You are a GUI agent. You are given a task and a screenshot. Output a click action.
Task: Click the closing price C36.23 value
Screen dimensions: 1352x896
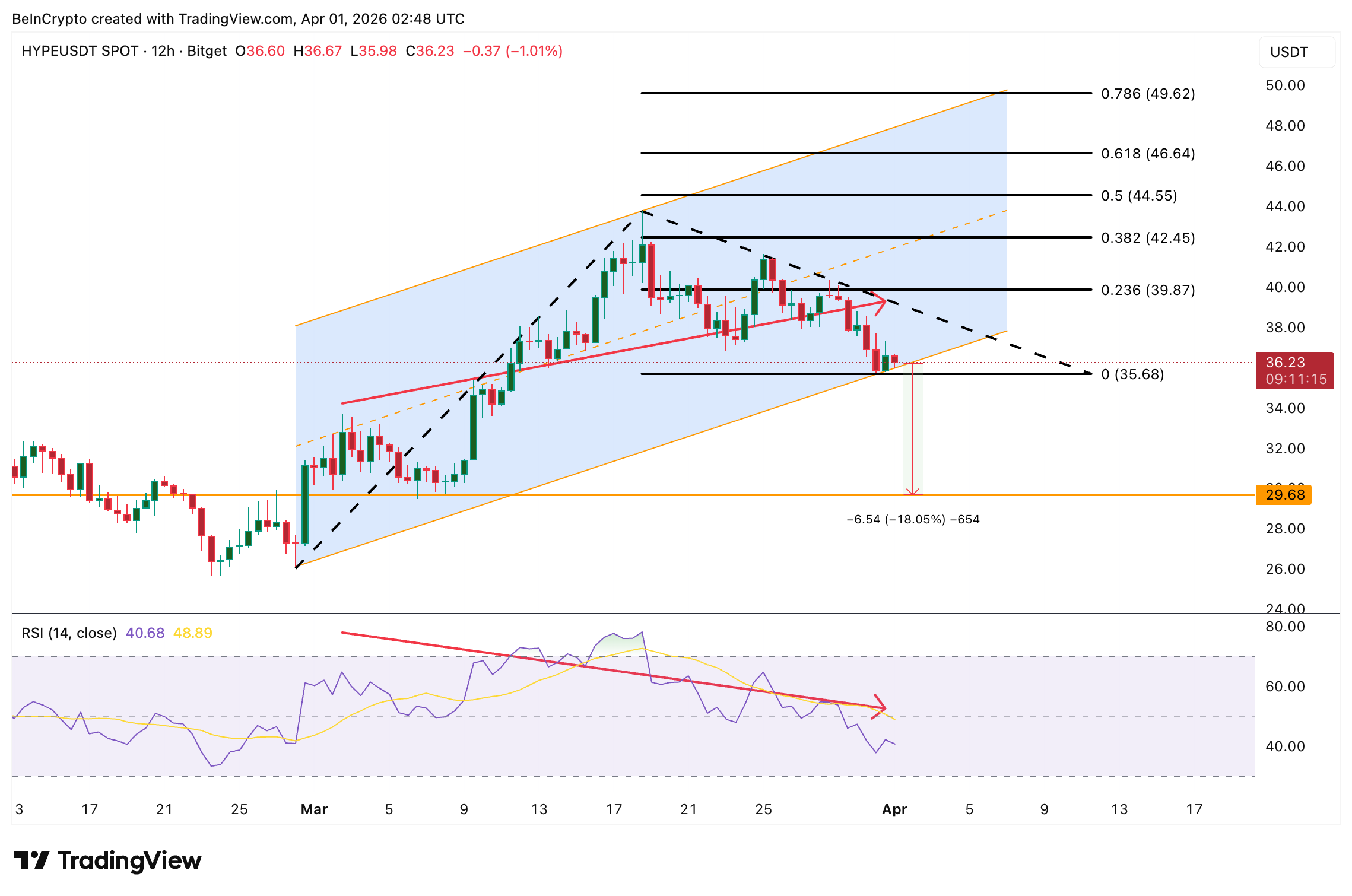(x=431, y=51)
